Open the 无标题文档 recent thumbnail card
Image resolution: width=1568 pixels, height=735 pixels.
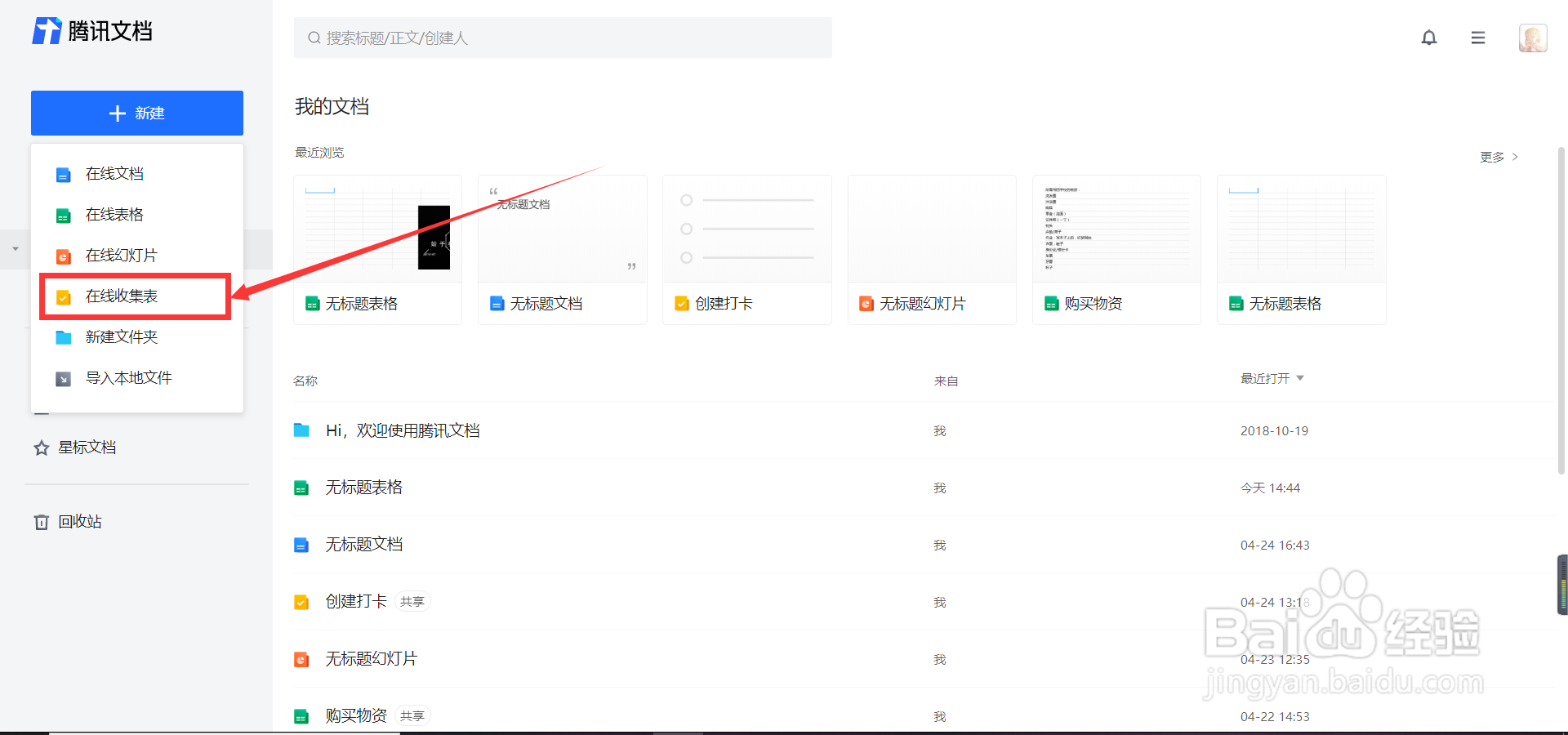click(x=563, y=250)
